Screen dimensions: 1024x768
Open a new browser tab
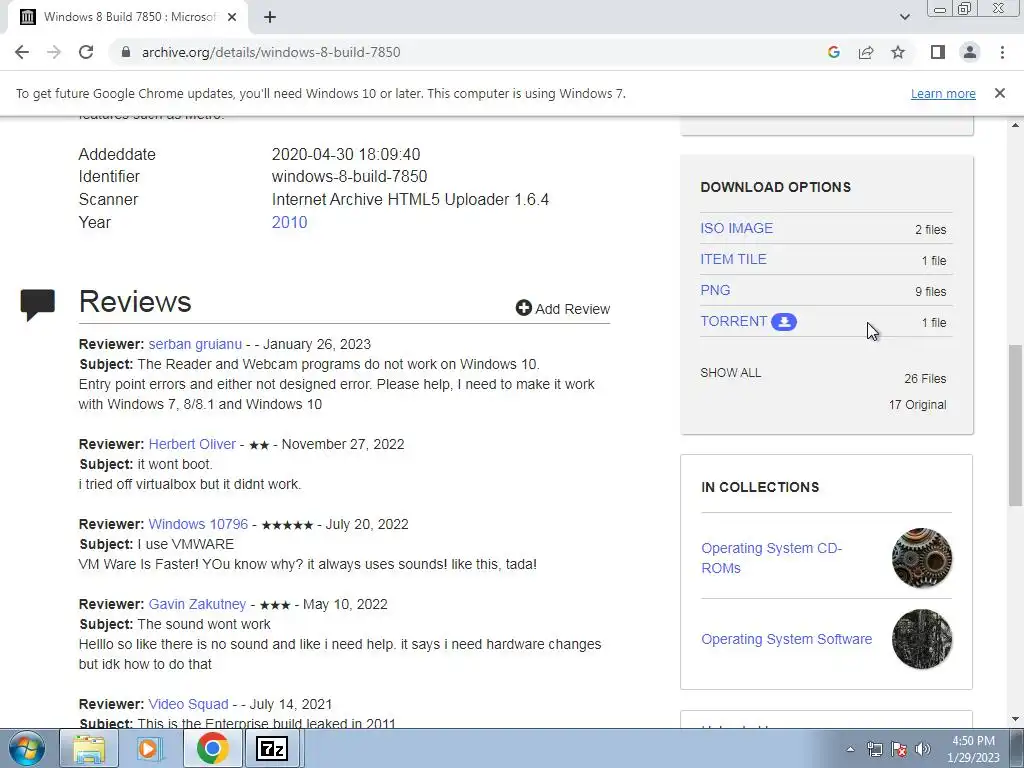270,17
